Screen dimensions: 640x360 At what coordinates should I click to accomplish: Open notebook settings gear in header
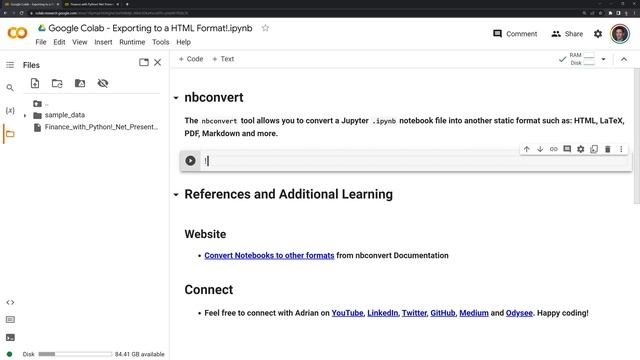598,34
